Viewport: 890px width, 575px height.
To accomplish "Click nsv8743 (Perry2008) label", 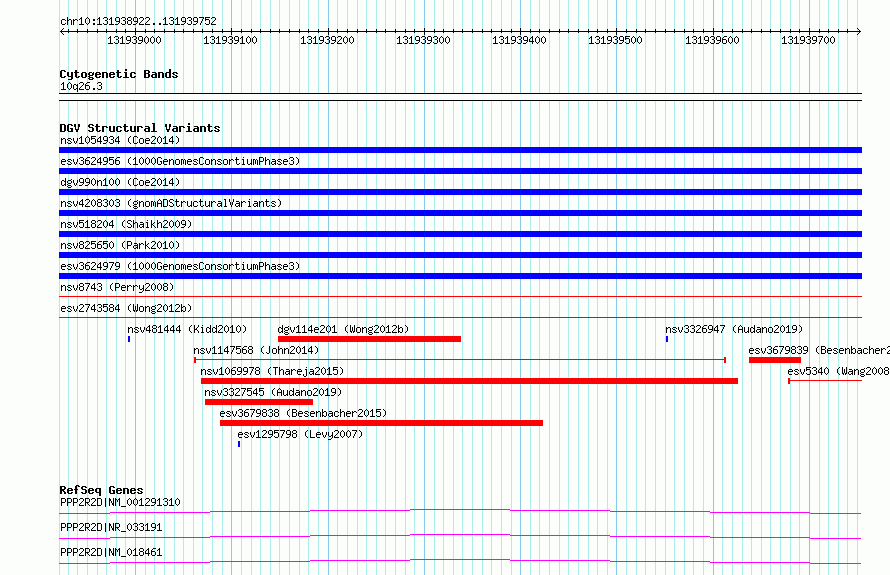I will 117,287.
